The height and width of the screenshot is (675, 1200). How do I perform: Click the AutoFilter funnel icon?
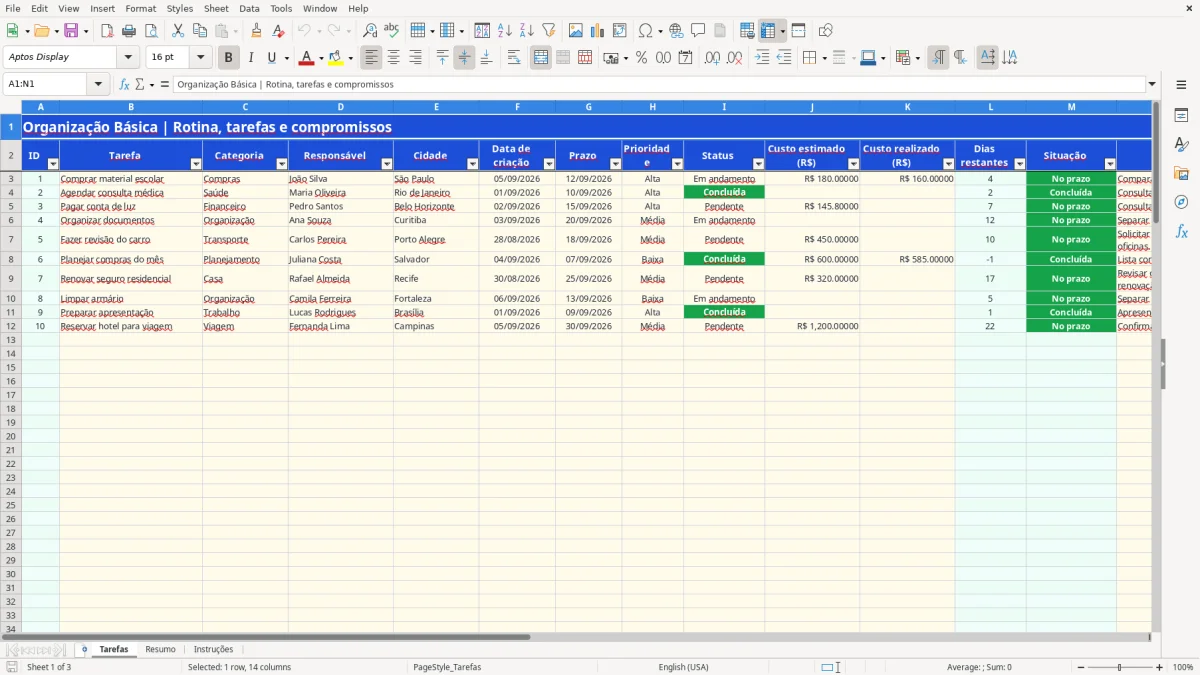[549, 31]
